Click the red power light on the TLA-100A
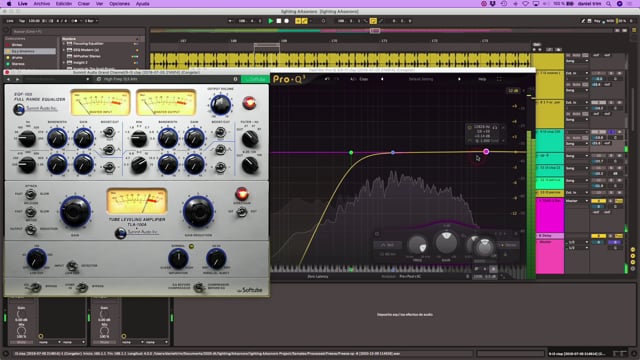640x360 pixels. tap(242, 193)
